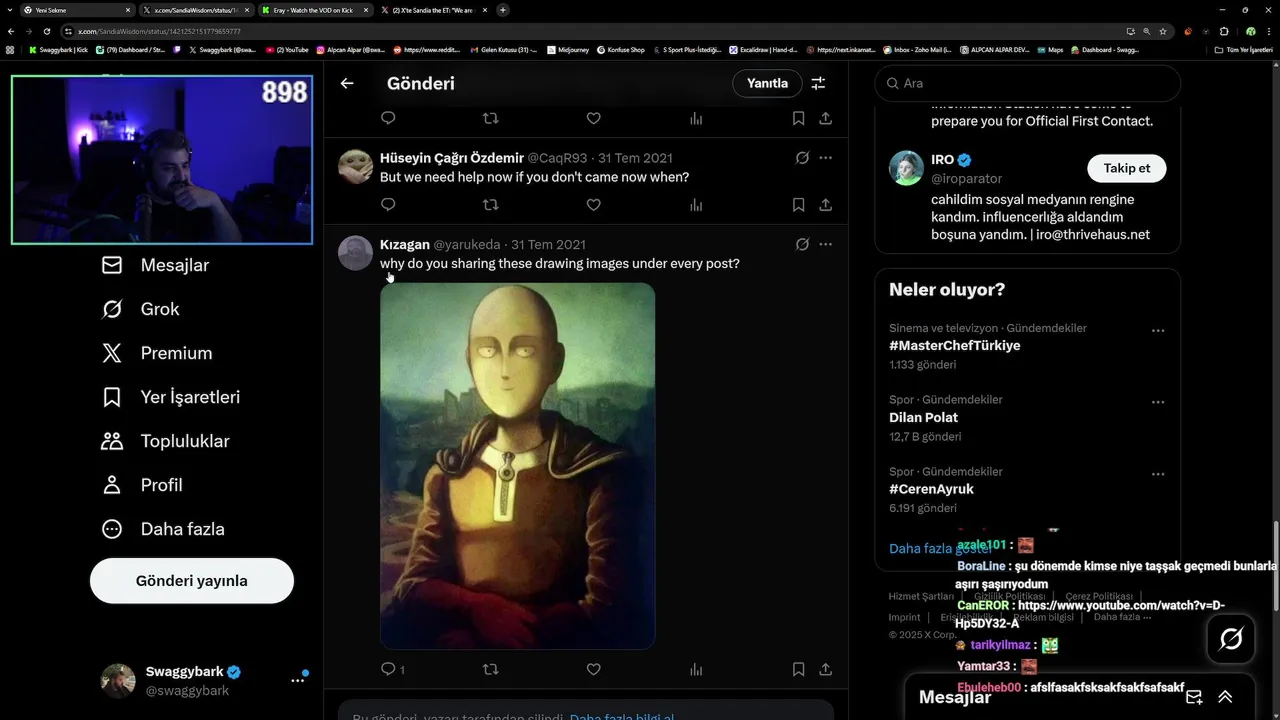Go back using the Gönderi back arrow
Viewport: 1280px width, 720px height.
click(347, 83)
